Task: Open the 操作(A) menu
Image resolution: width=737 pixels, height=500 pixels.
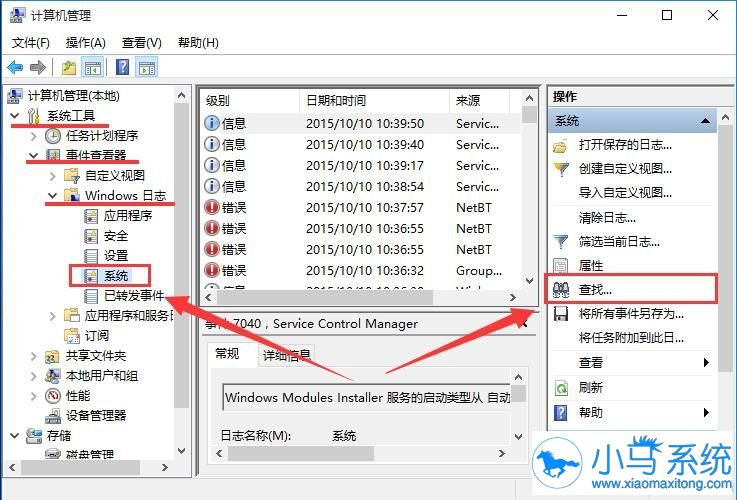Action: pos(86,43)
